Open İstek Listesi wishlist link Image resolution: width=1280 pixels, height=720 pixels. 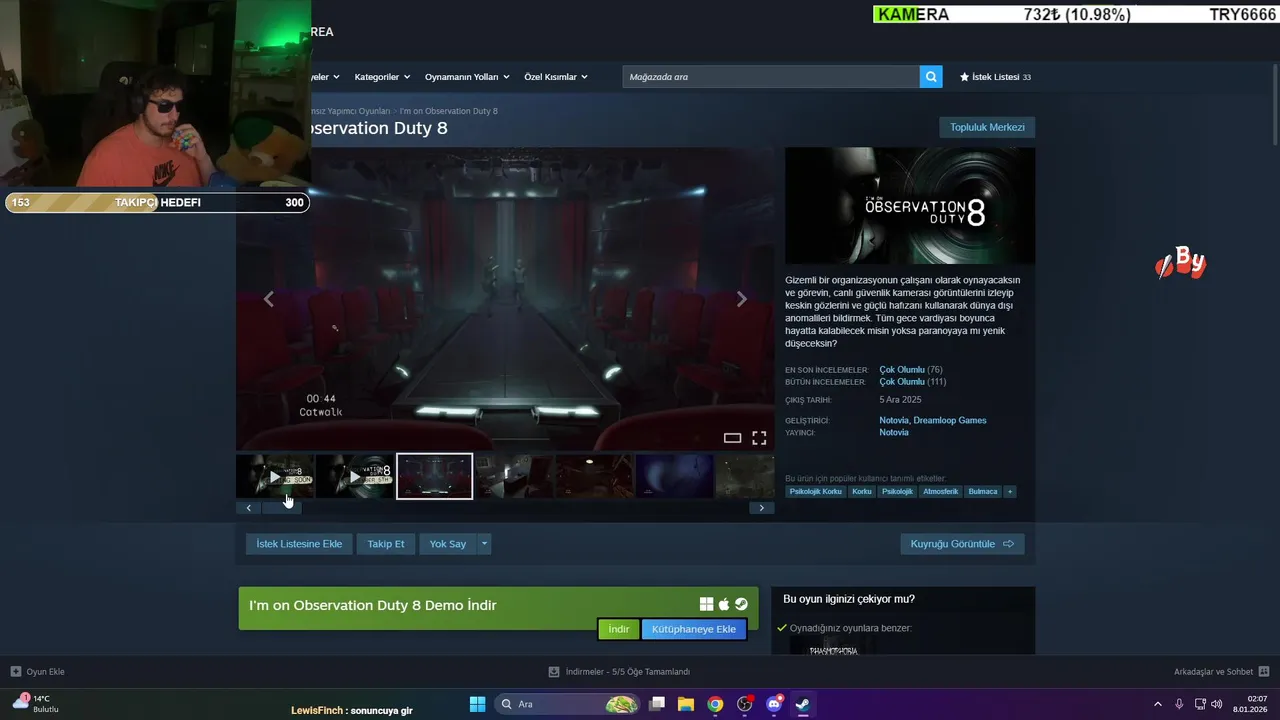click(x=995, y=77)
